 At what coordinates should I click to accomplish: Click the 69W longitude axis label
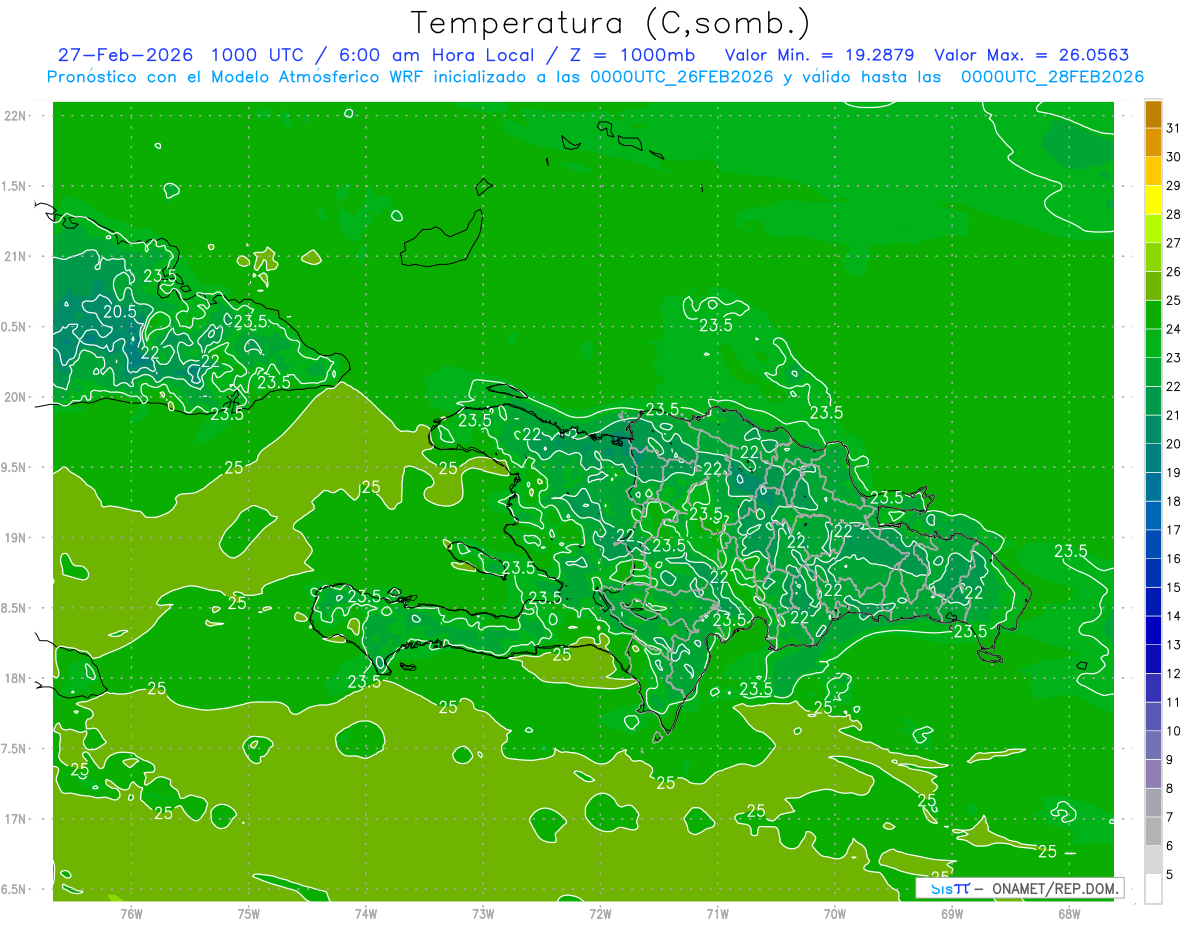click(x=952, y=914)
